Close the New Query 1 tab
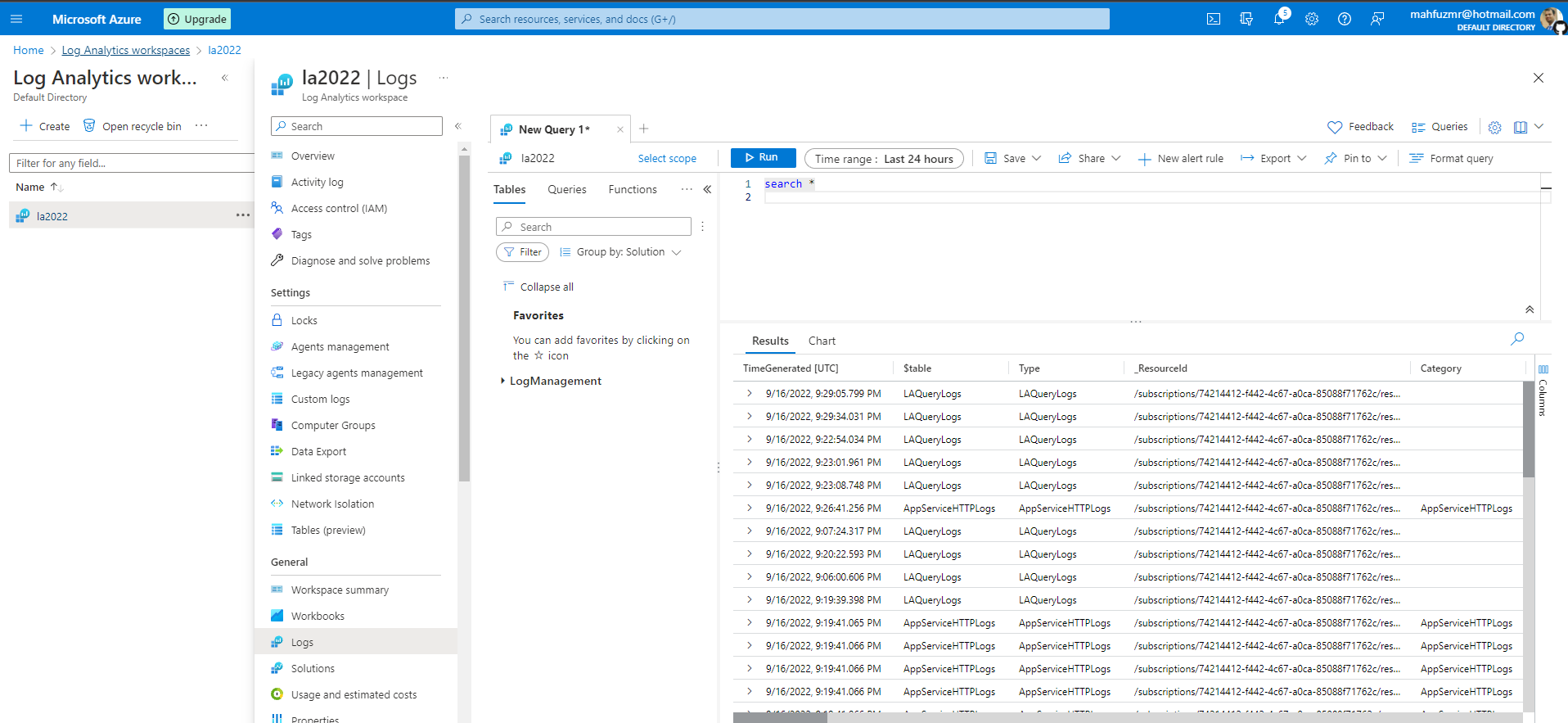Image resolution: width=1568 pixels, height=723 pixels. click(620, 129)
